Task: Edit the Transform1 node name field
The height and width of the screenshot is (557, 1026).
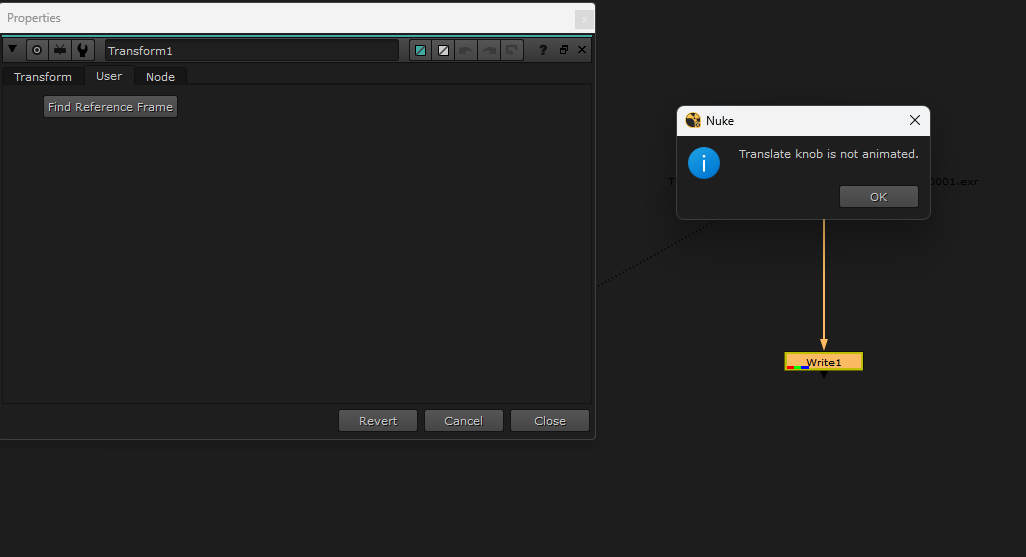Action: [x=251, y=50]
